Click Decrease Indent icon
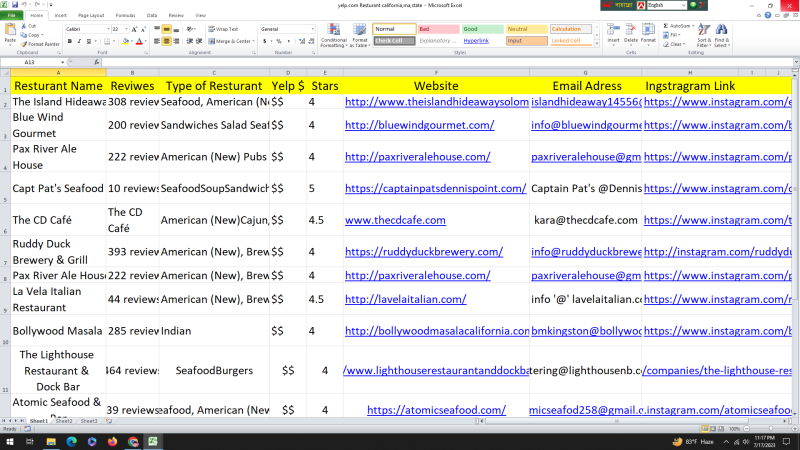Image resolution: width=800 pixels, height=450 pixels. 189,41
